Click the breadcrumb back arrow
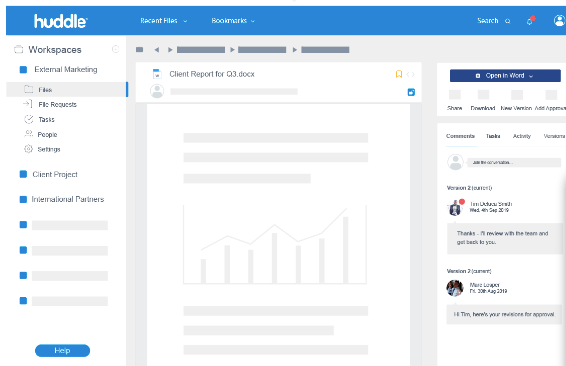 [157, 49]
